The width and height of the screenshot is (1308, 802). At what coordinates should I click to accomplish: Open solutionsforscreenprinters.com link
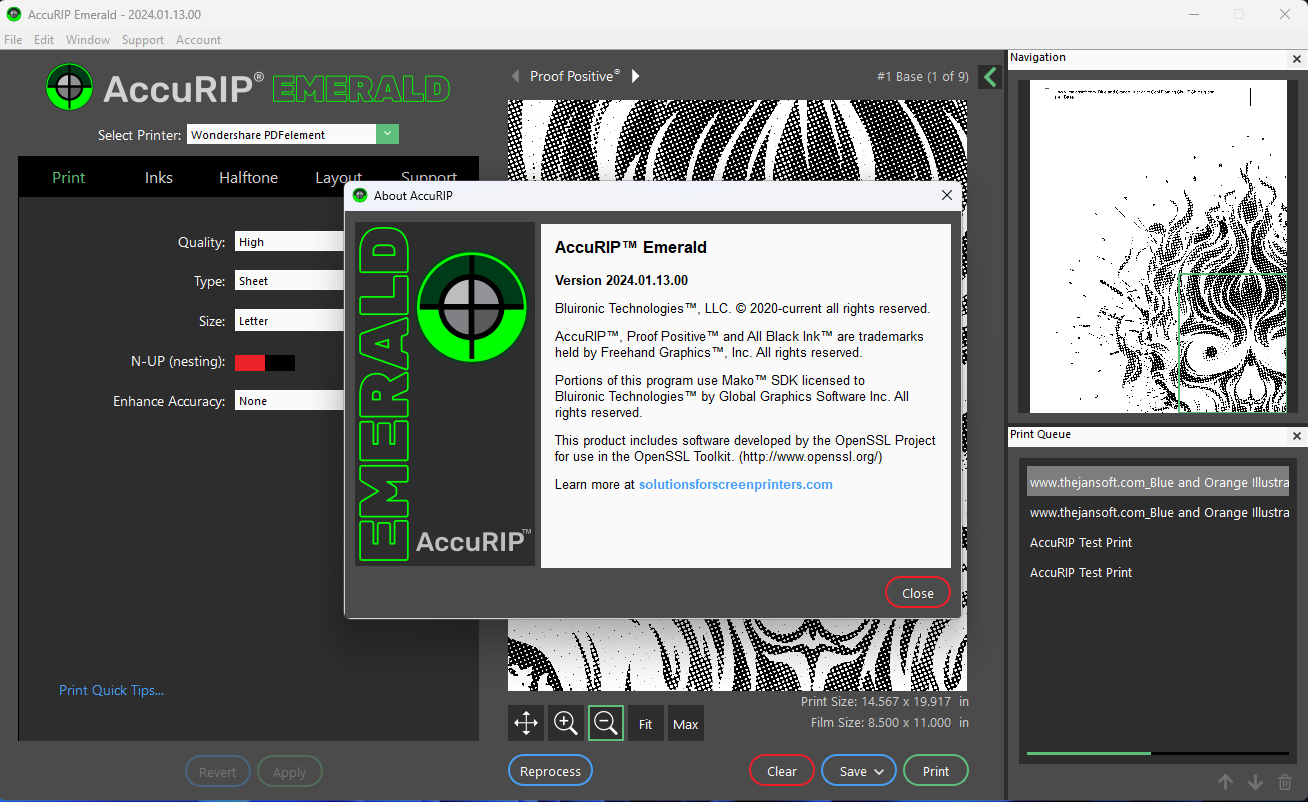click(x=736, y=484)
